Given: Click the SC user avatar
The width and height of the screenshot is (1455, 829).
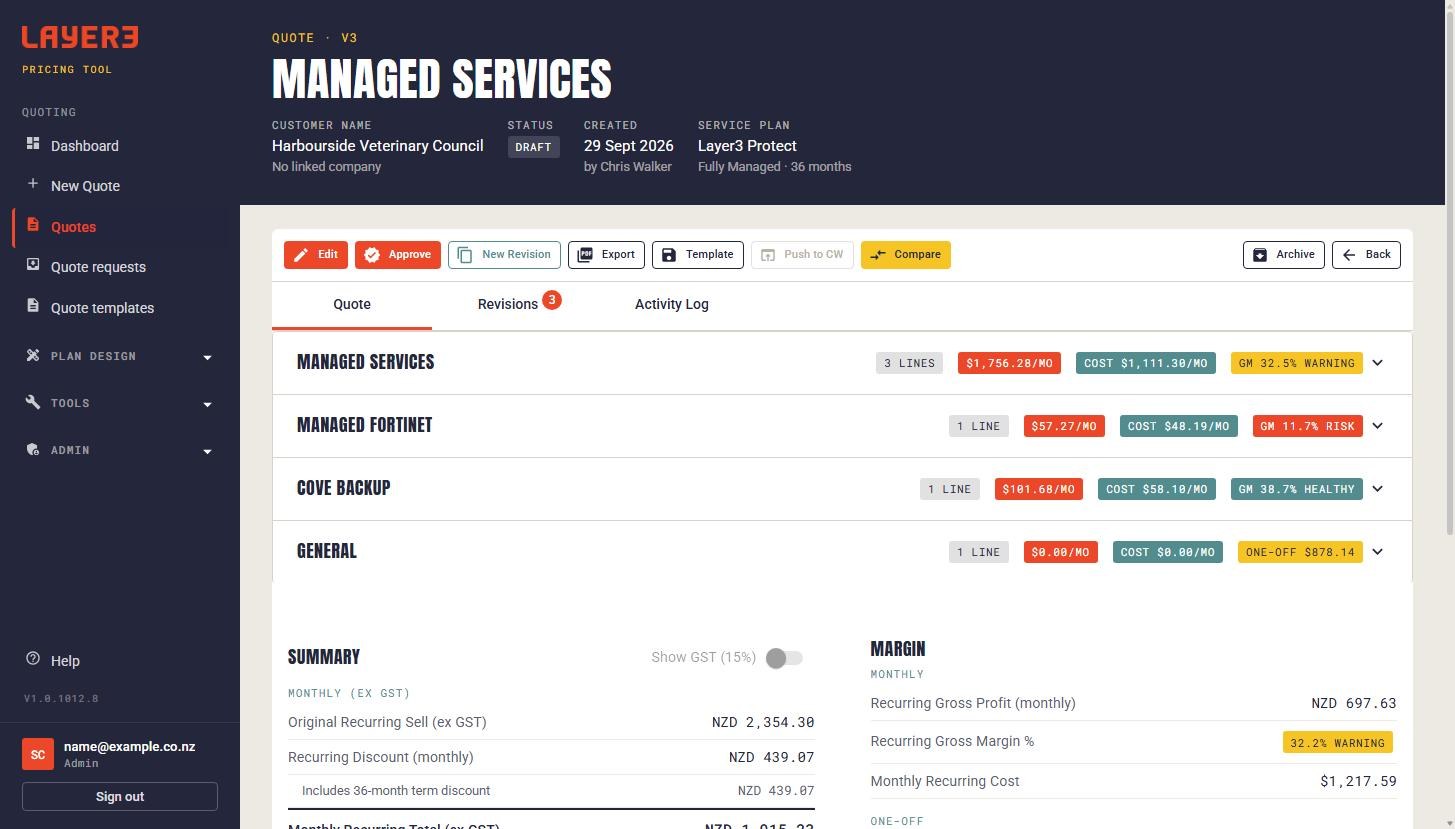Looking at the screenshot, I should coord(38,754).
